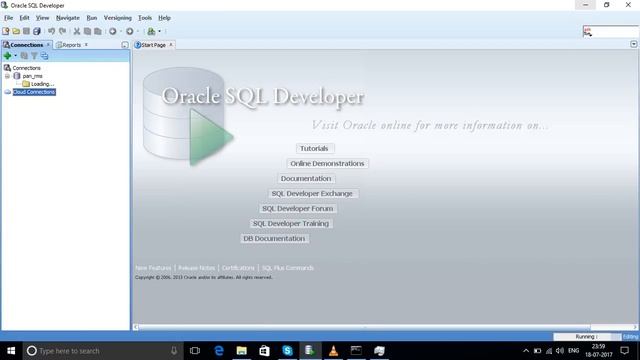Viewport: 640px width, 360px height.
Task: Click the green plus New Connection icon
Action: (7, 56)
